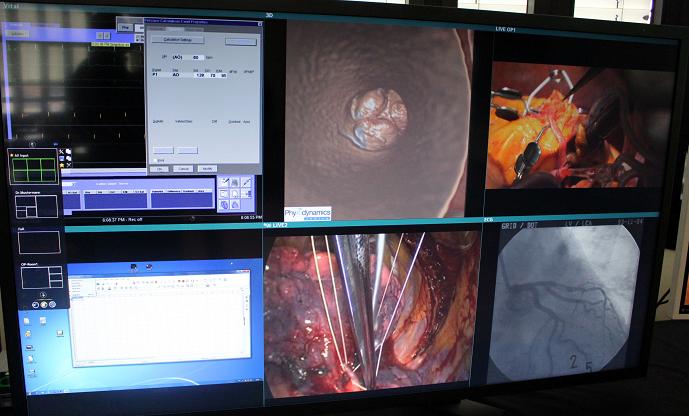Switch to the first tab in the dialog
This screenshot has height=416, width=689.
pos(157,29)
